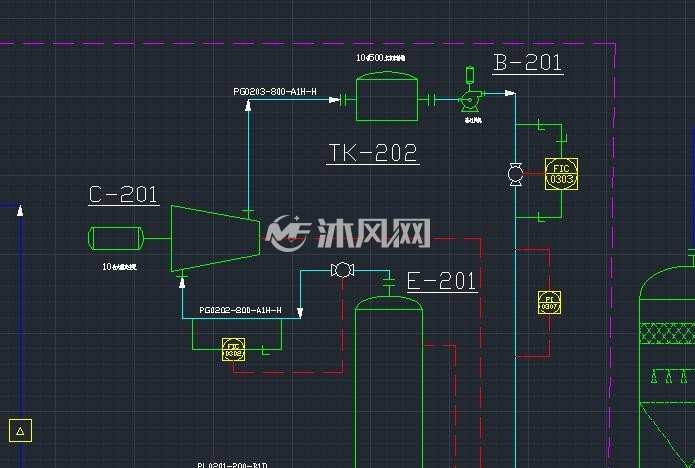This screenshot has height=468, width=695.
Task: Click flow arrow entering the TK-202 tank
Action: coord(334,100)
